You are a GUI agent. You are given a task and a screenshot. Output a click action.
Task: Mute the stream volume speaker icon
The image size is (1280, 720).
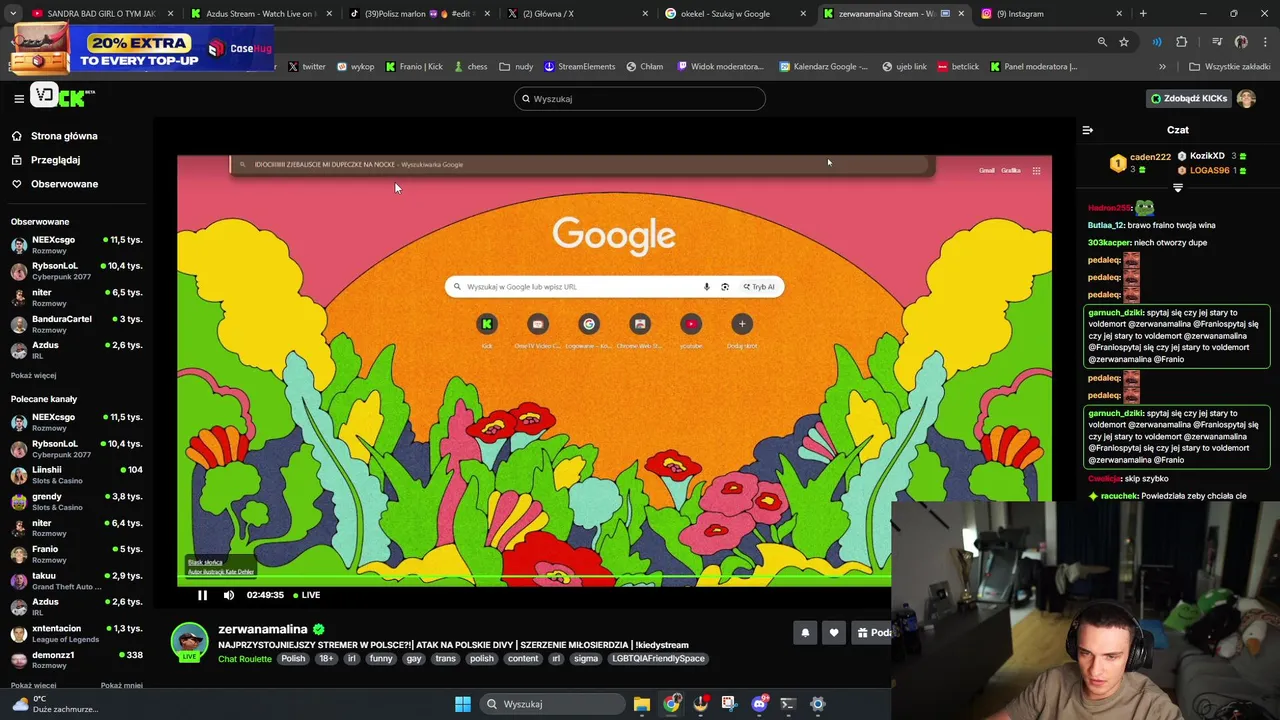(229, 595)
